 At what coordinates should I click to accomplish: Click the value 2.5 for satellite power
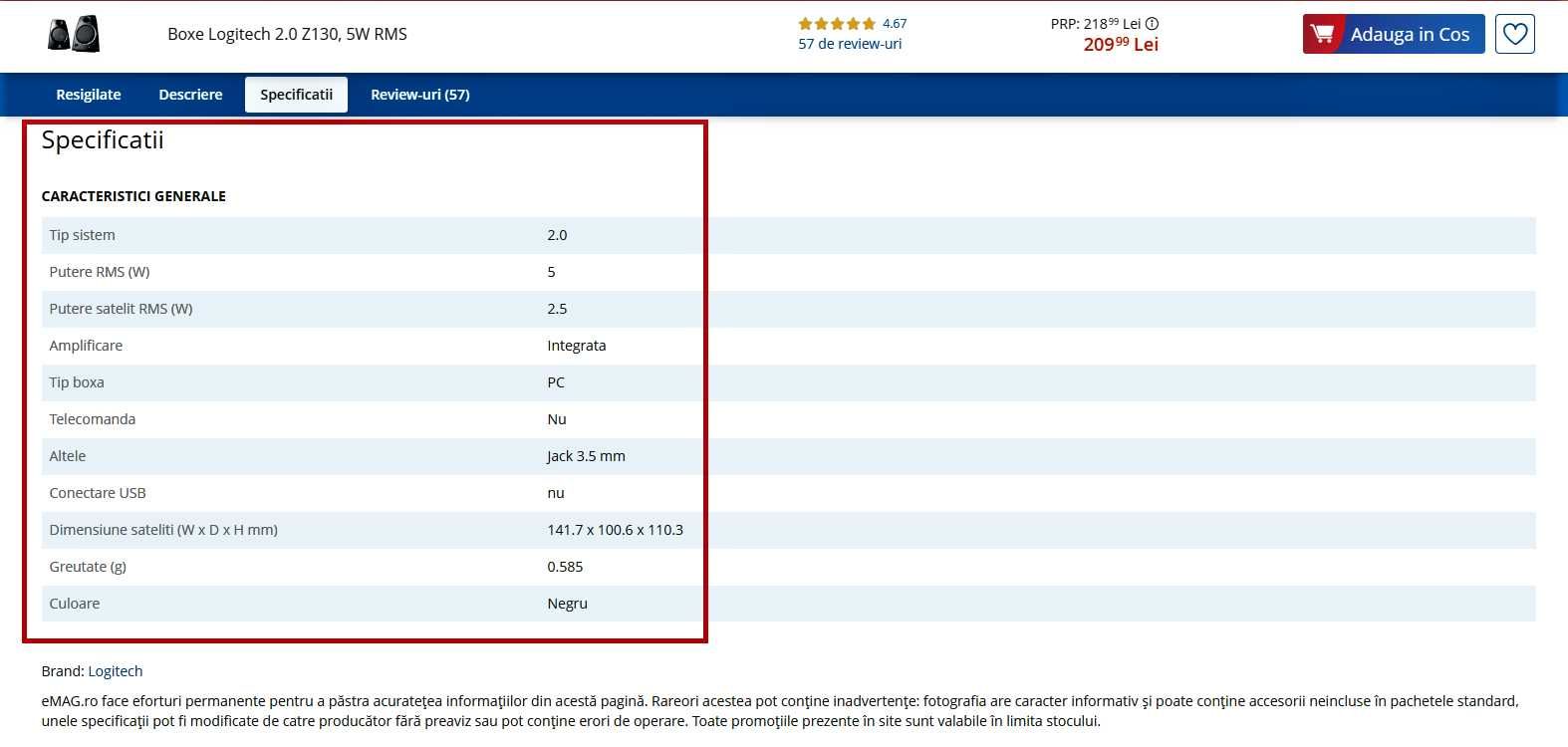pyautogui.click(x=557, y=309)
